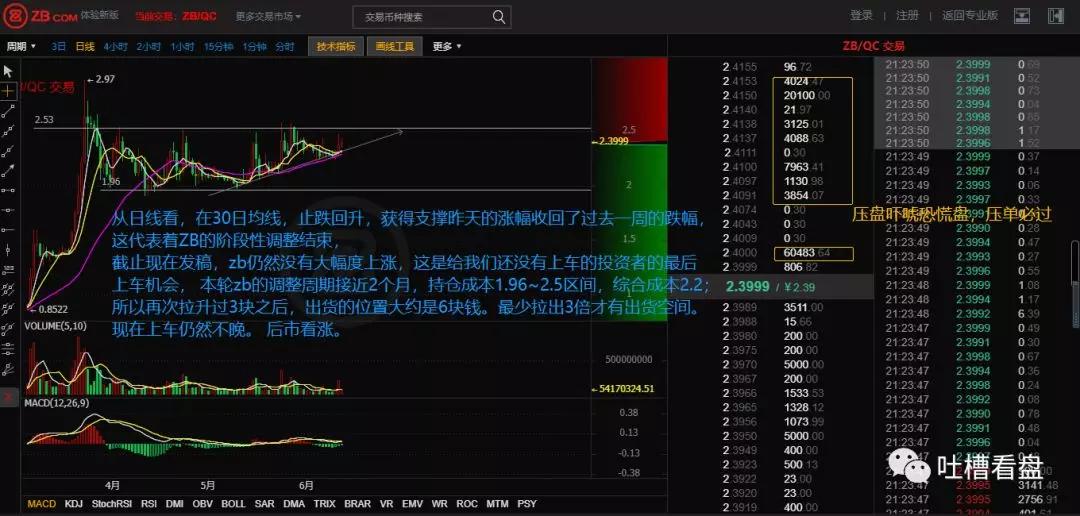Activate the crosshair tool in drawing sidebar

(x=8, y=90)
